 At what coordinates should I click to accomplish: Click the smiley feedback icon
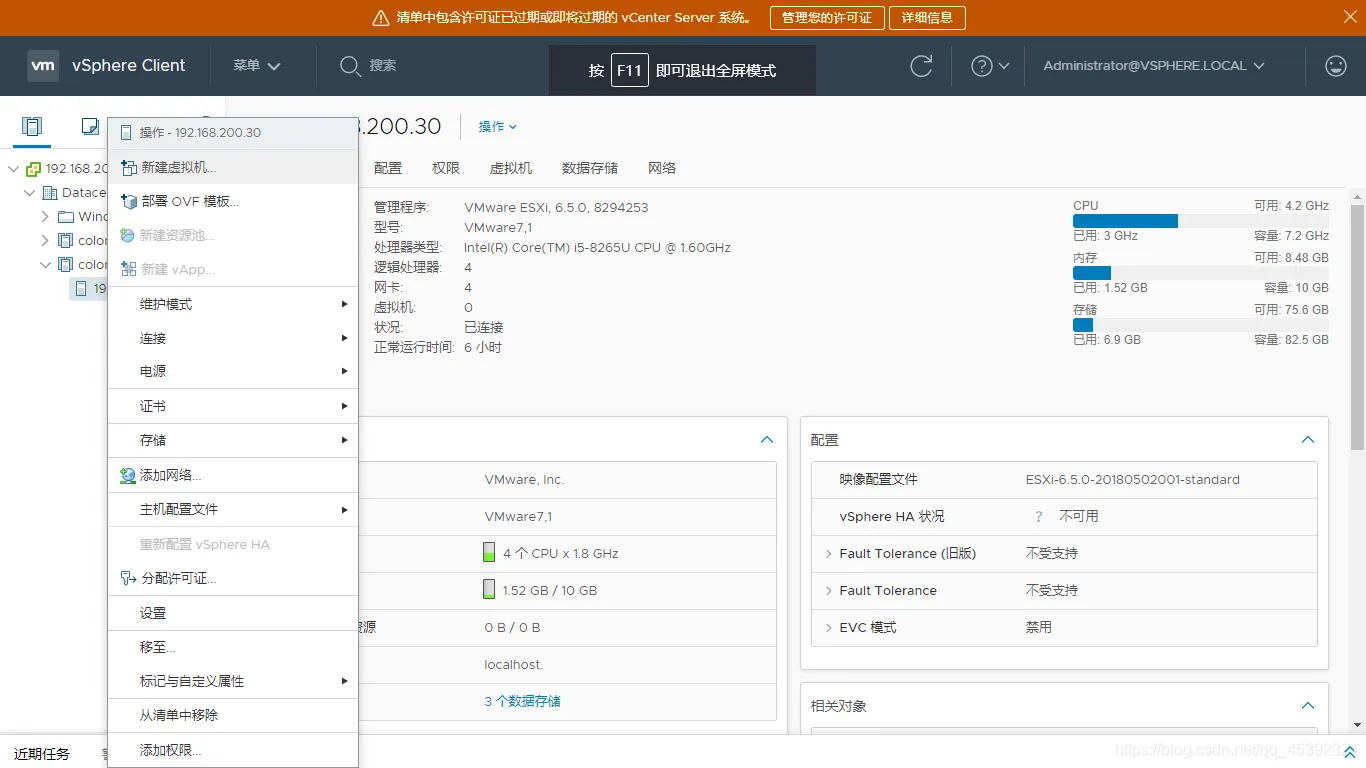1335,66
